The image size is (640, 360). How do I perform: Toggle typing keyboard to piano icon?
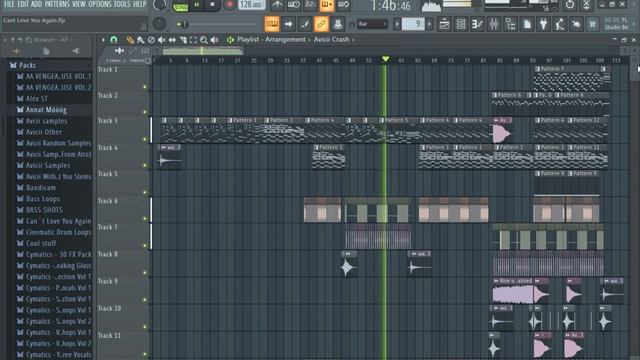coord(272,24)
